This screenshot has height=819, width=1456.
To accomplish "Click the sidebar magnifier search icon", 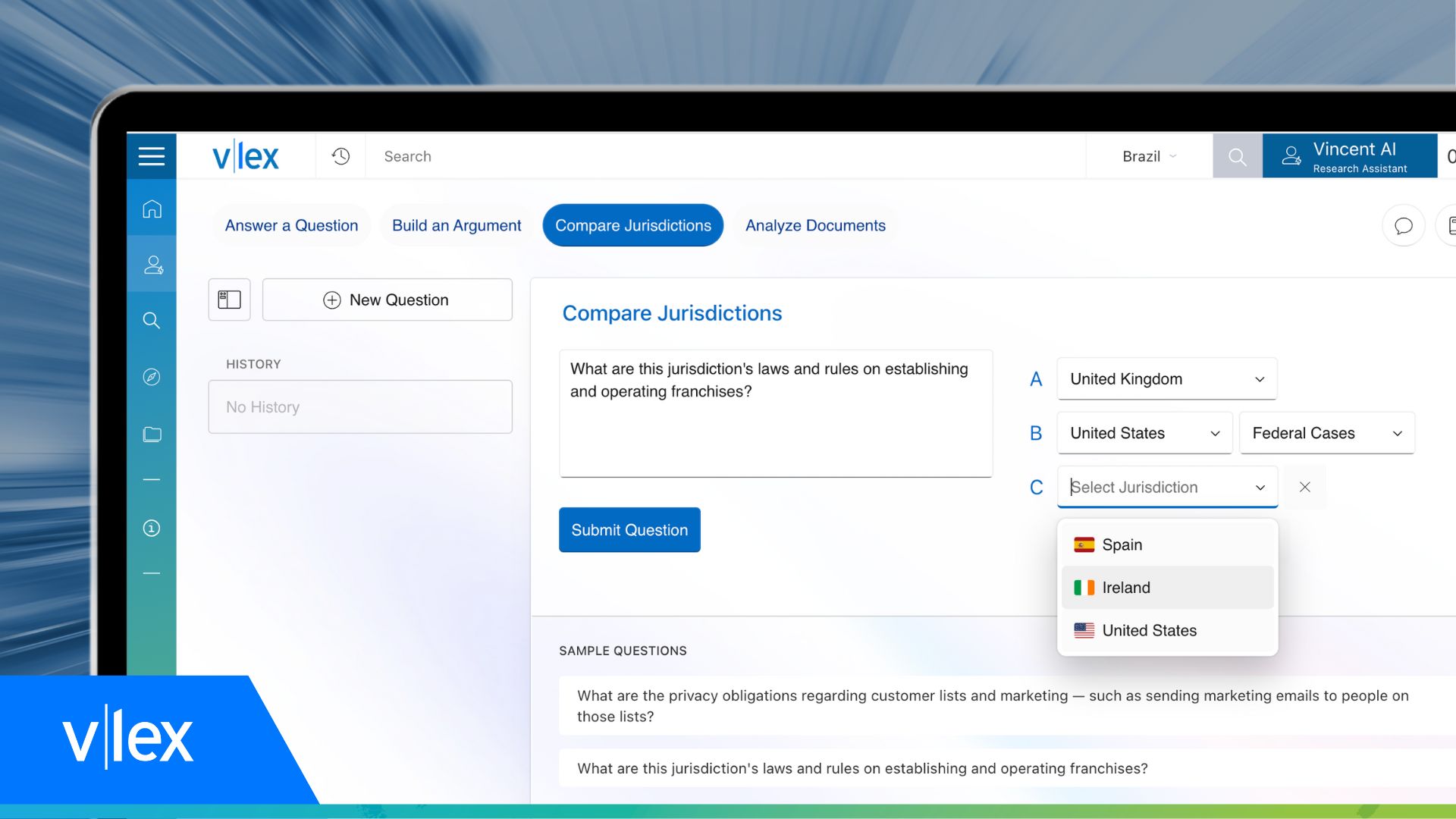I will [x=152, y=320].
